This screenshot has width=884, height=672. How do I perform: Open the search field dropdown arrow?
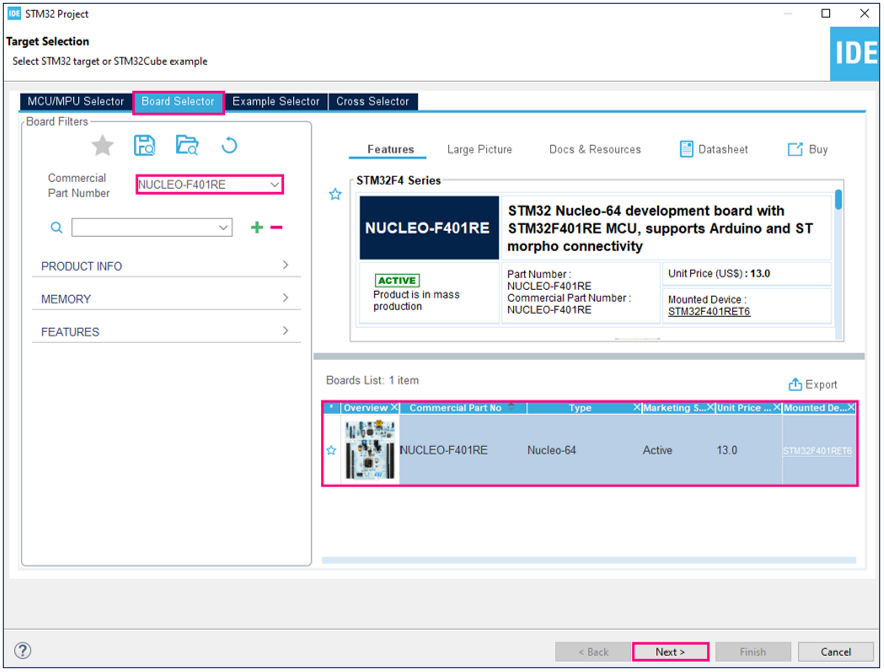click(x=224, y=228)
